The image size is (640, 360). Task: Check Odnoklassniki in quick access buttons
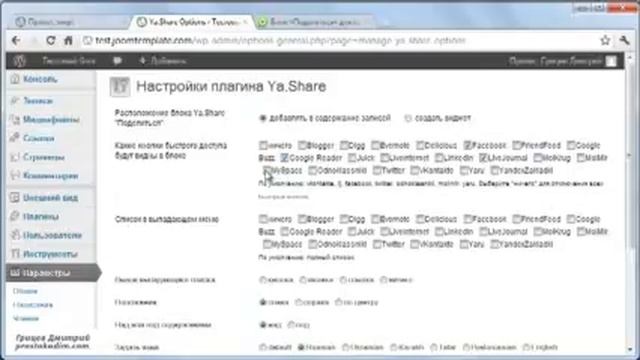[x=313, y=170]
